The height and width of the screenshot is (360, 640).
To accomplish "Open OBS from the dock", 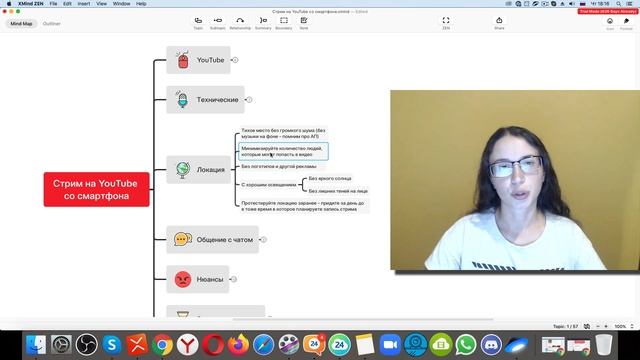I will 87,345.
